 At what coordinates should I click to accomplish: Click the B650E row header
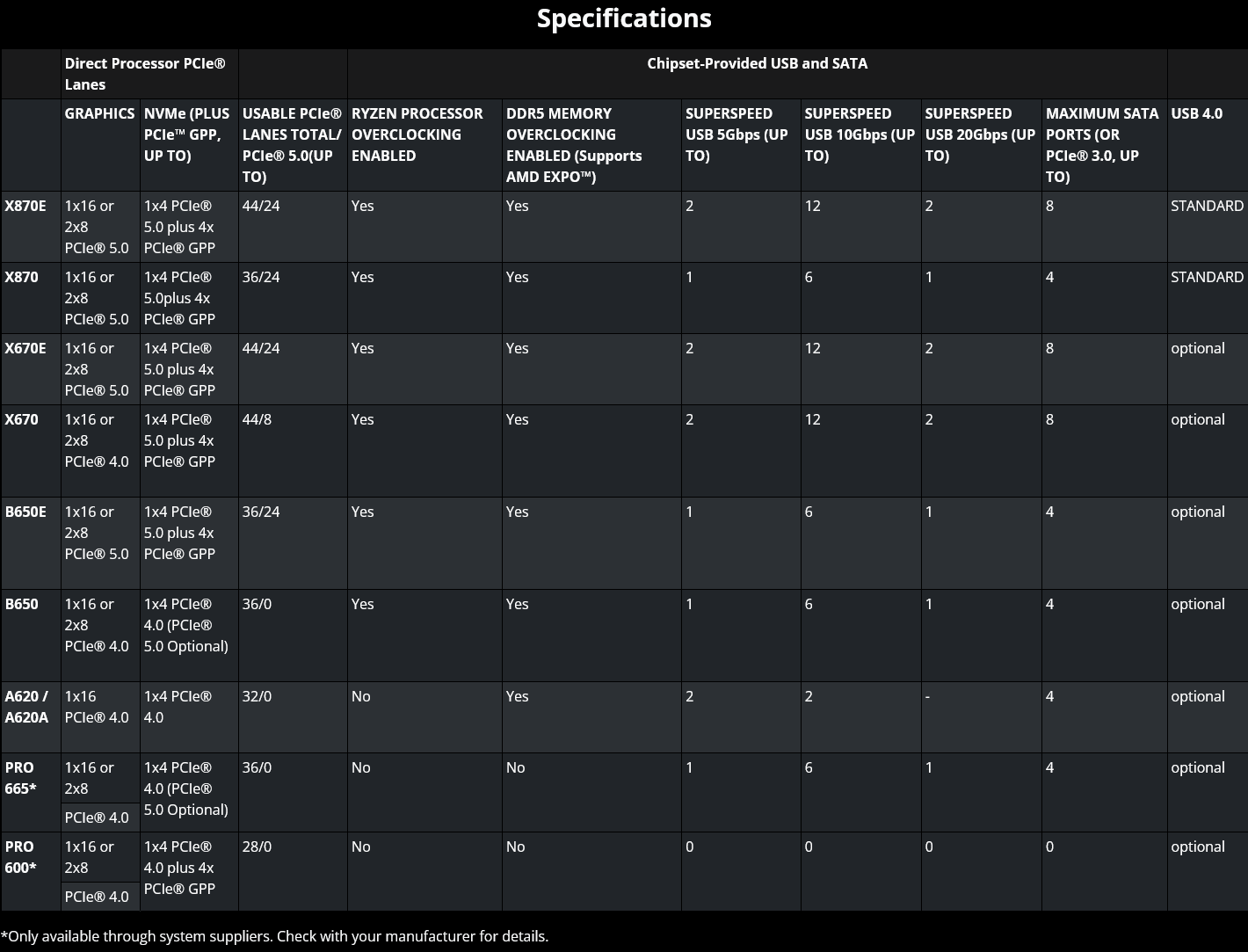25,512
